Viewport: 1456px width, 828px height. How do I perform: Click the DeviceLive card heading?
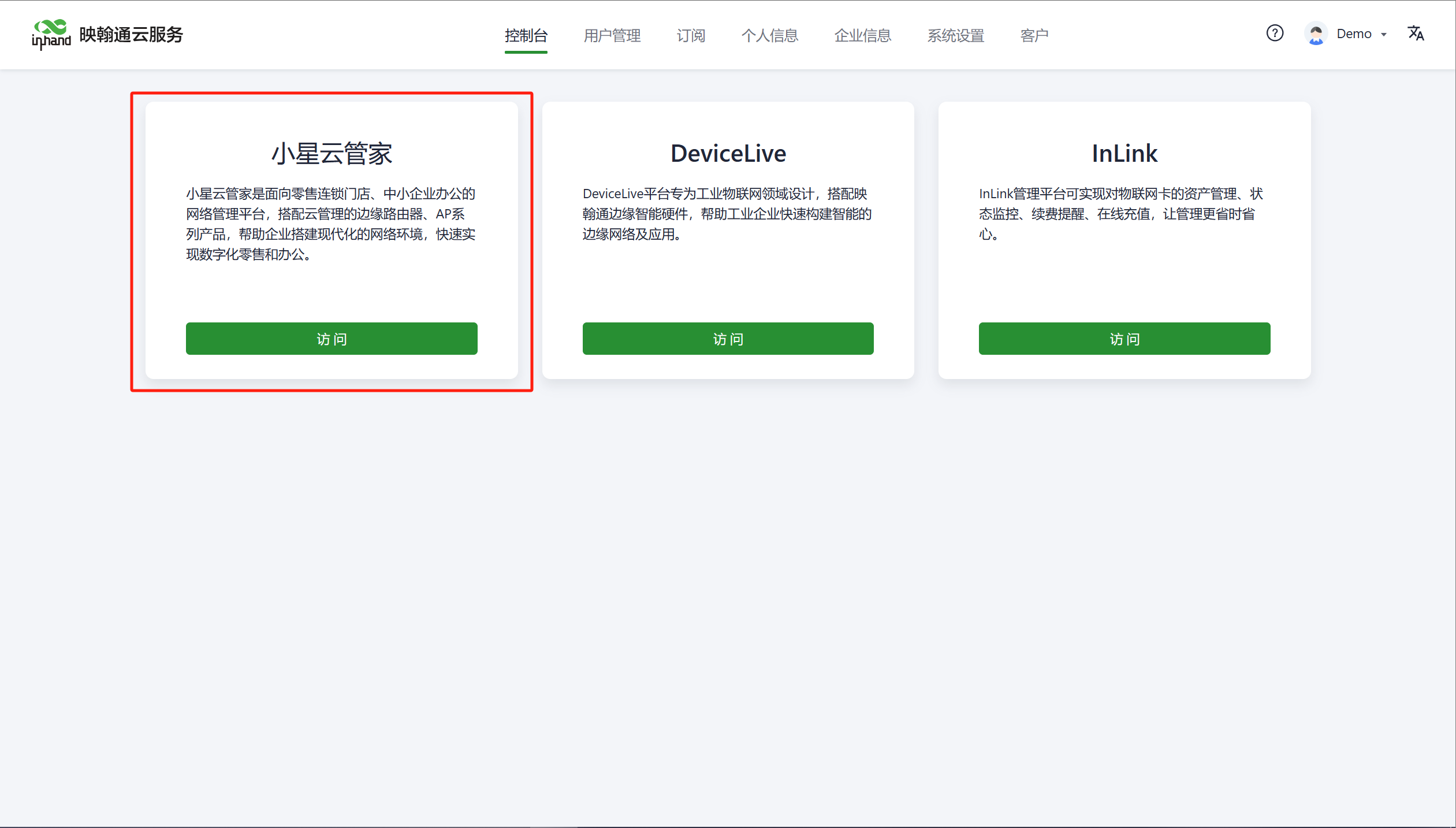(728, 154)
